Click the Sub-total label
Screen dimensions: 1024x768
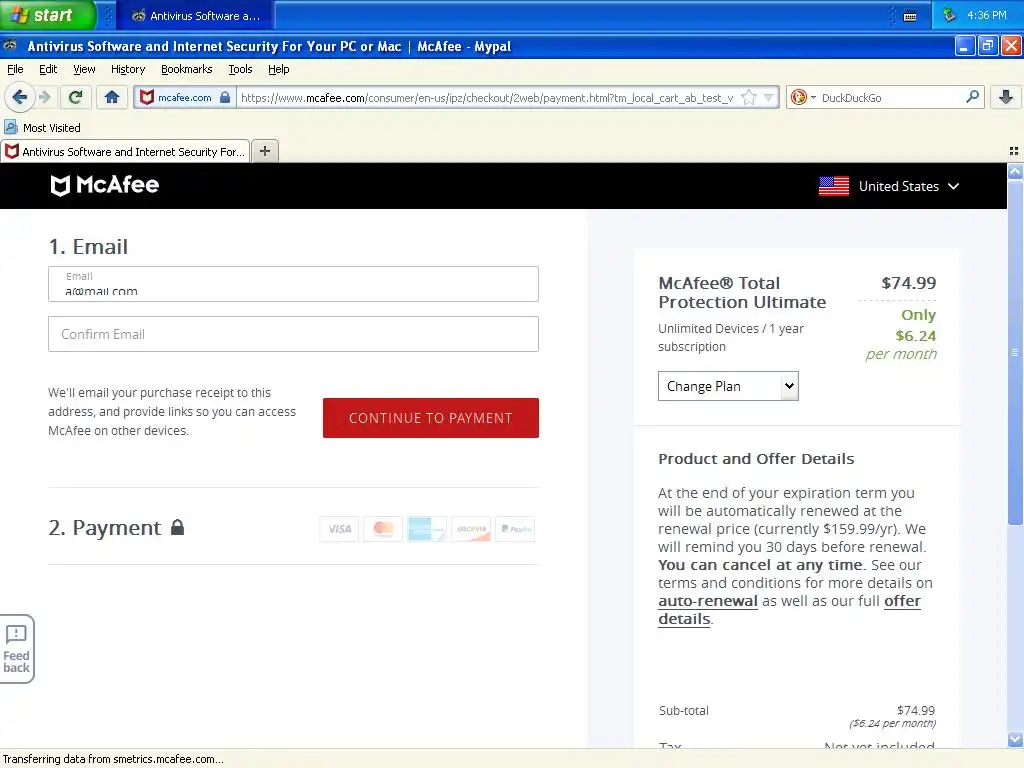coord(683,710)
